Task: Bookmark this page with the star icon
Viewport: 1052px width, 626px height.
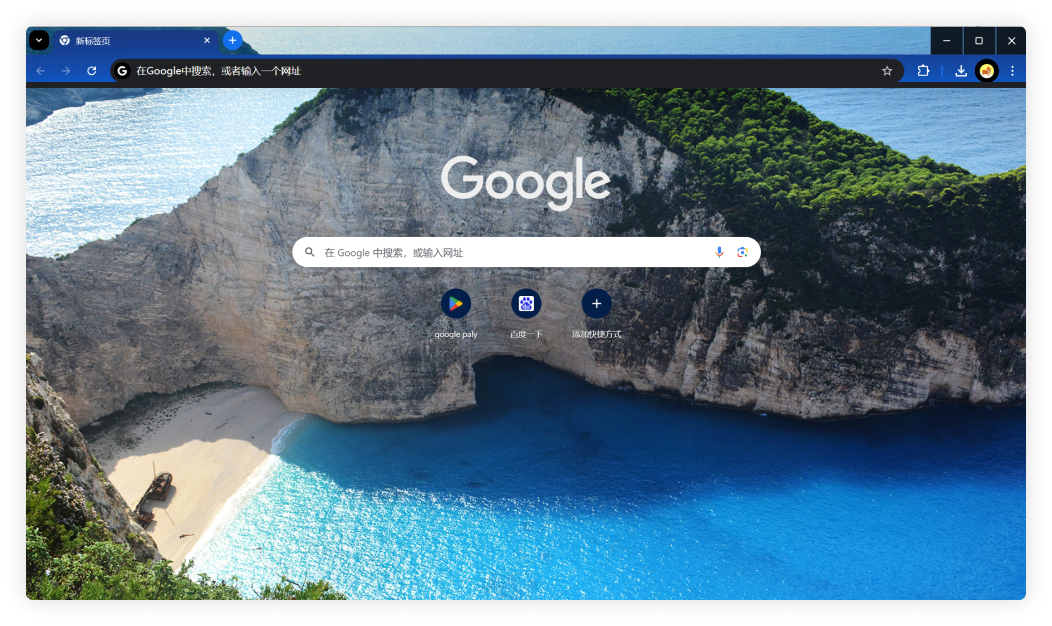Action: (x=886, y=71)
